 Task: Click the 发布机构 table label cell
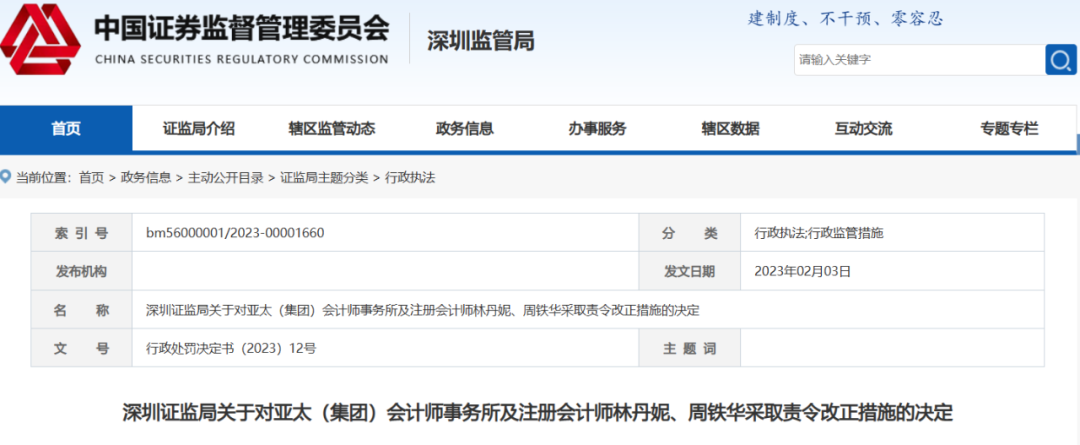coord(81,271)
